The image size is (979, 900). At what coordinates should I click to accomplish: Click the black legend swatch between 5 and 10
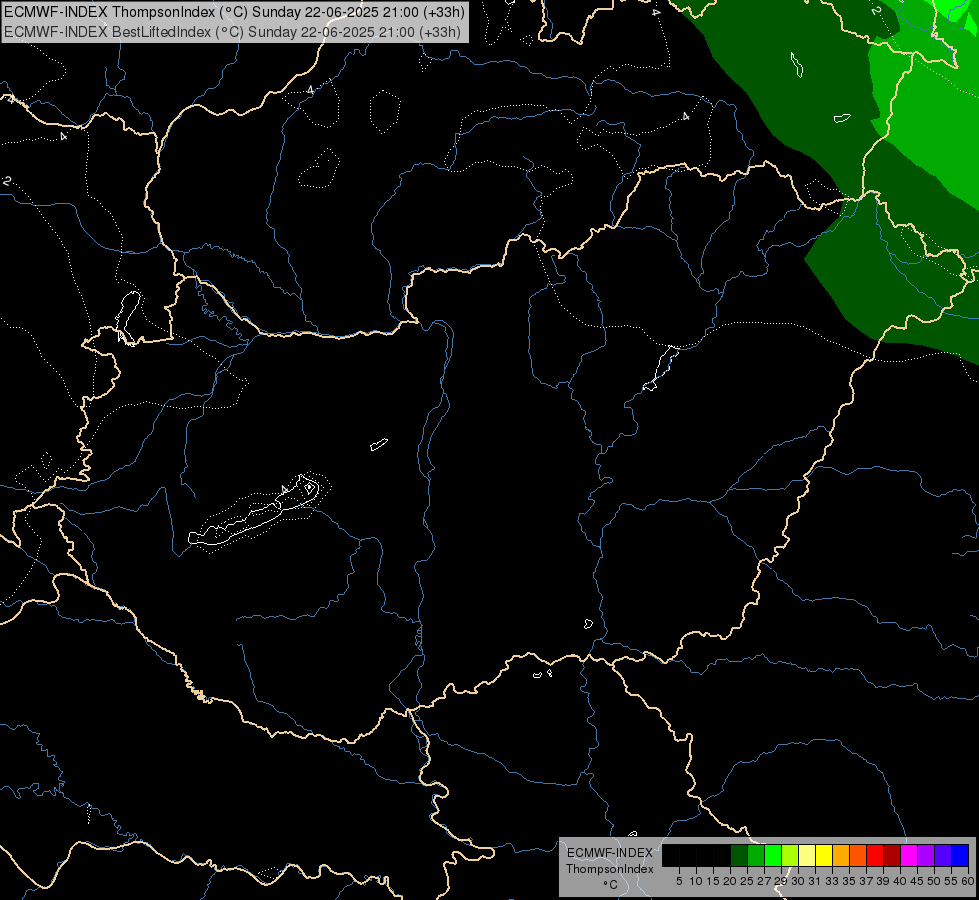687,855
